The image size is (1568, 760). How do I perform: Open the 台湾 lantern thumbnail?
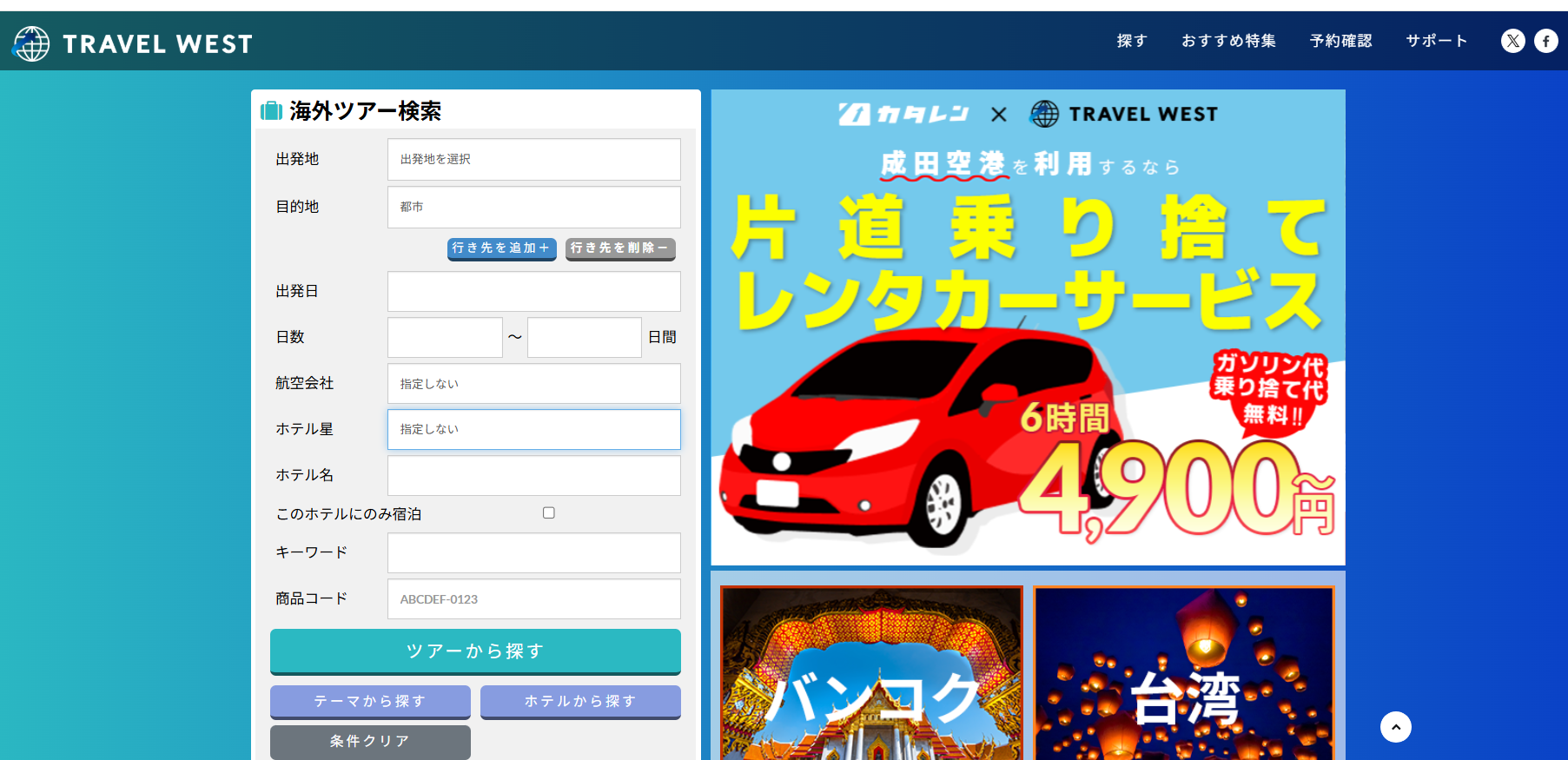point(1184,673)
